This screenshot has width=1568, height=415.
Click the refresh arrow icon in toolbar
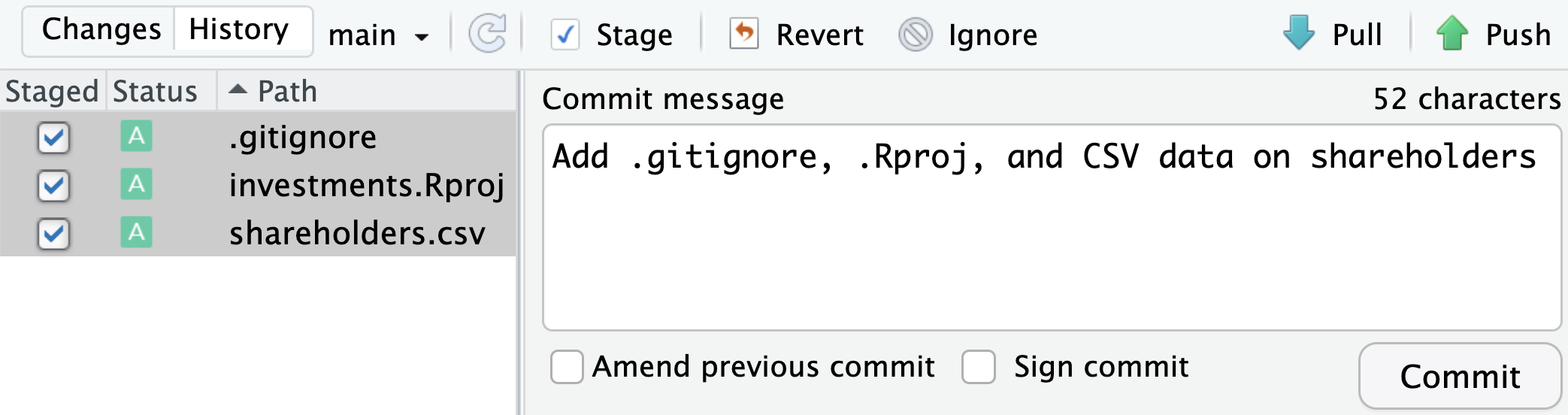pos(487,35)
